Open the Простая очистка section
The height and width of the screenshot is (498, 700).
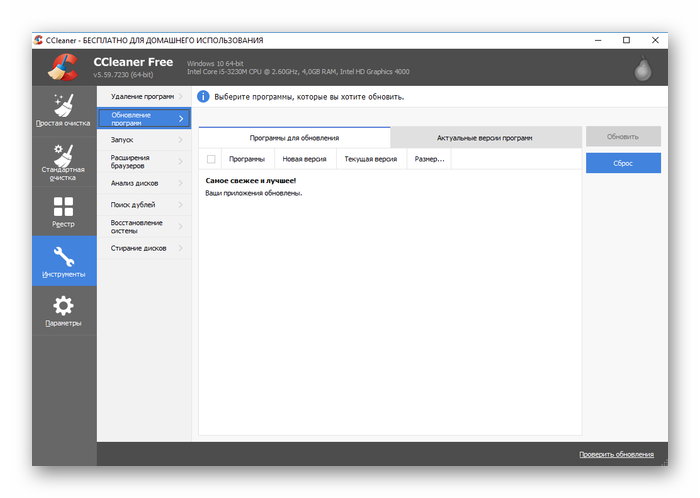64,110
